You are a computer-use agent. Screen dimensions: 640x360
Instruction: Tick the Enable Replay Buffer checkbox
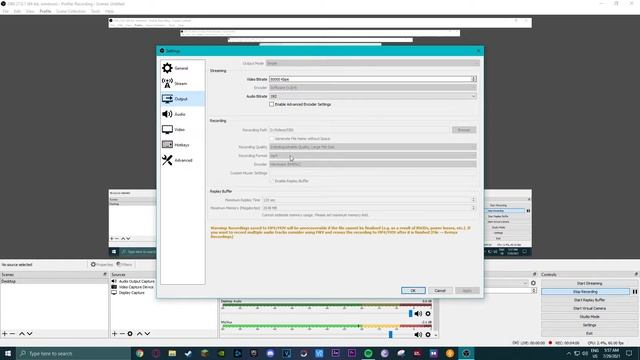point(271,181)
